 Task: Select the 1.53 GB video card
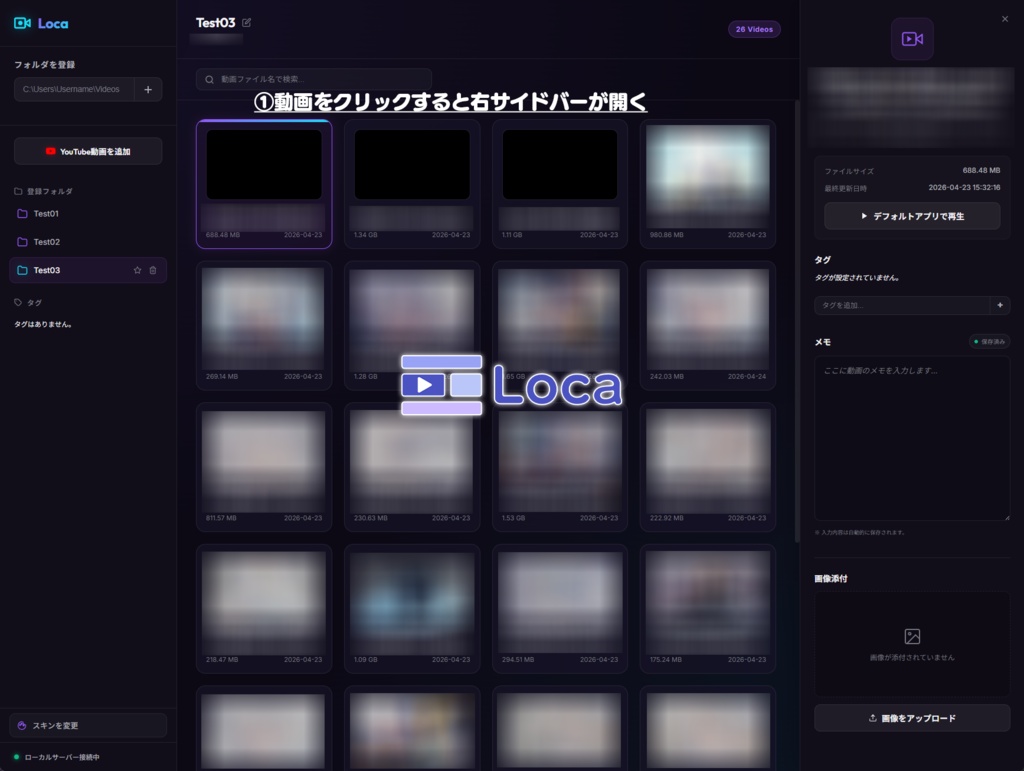560,467
